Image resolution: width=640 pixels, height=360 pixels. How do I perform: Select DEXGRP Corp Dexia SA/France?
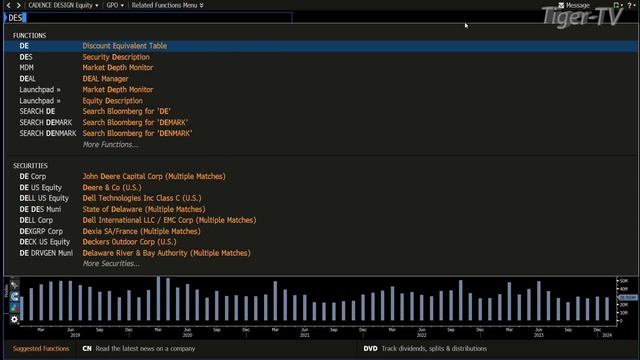pos(320,231)
